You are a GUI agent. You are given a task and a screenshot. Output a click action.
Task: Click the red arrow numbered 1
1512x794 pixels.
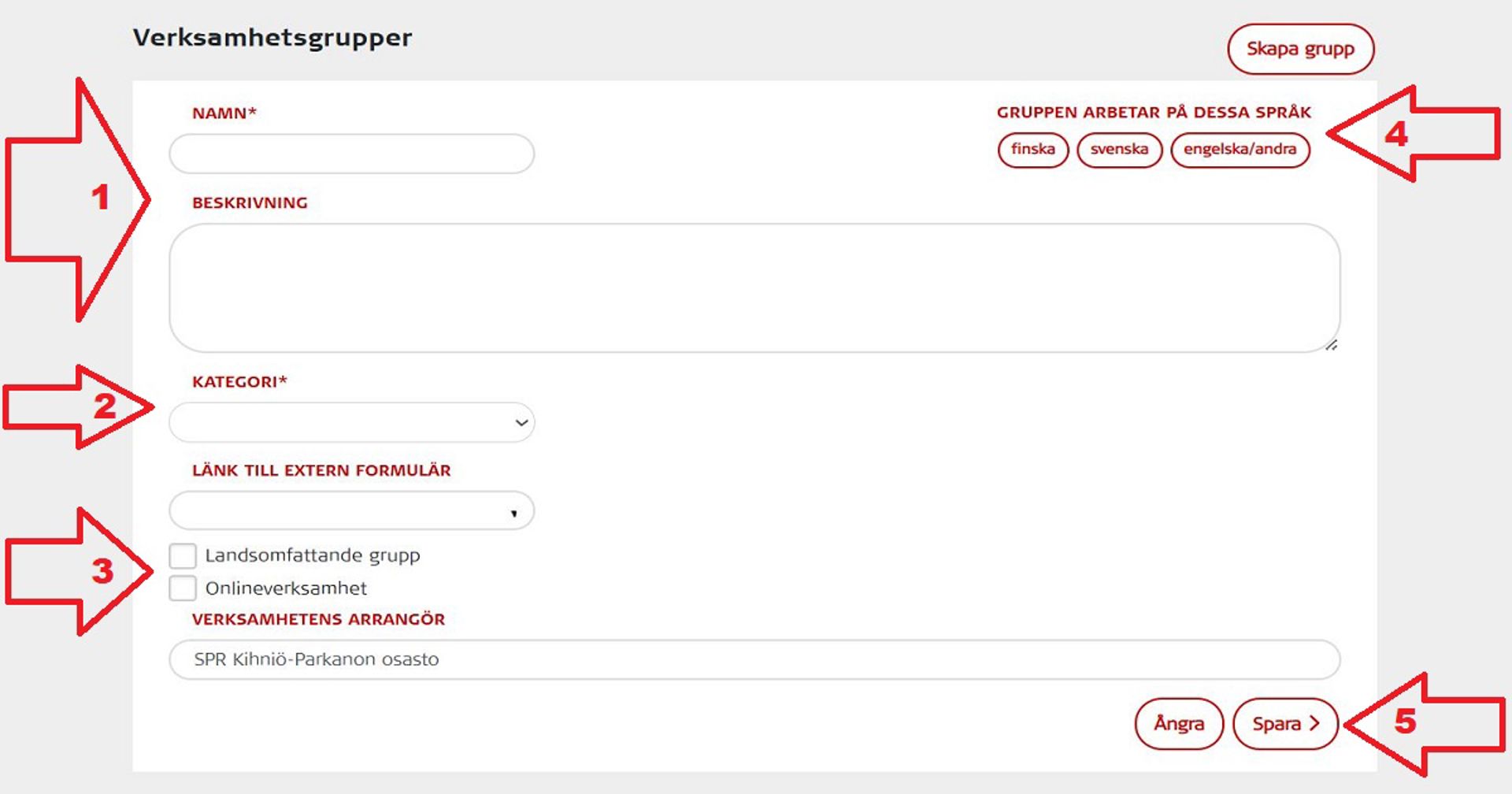coord(79,198)
